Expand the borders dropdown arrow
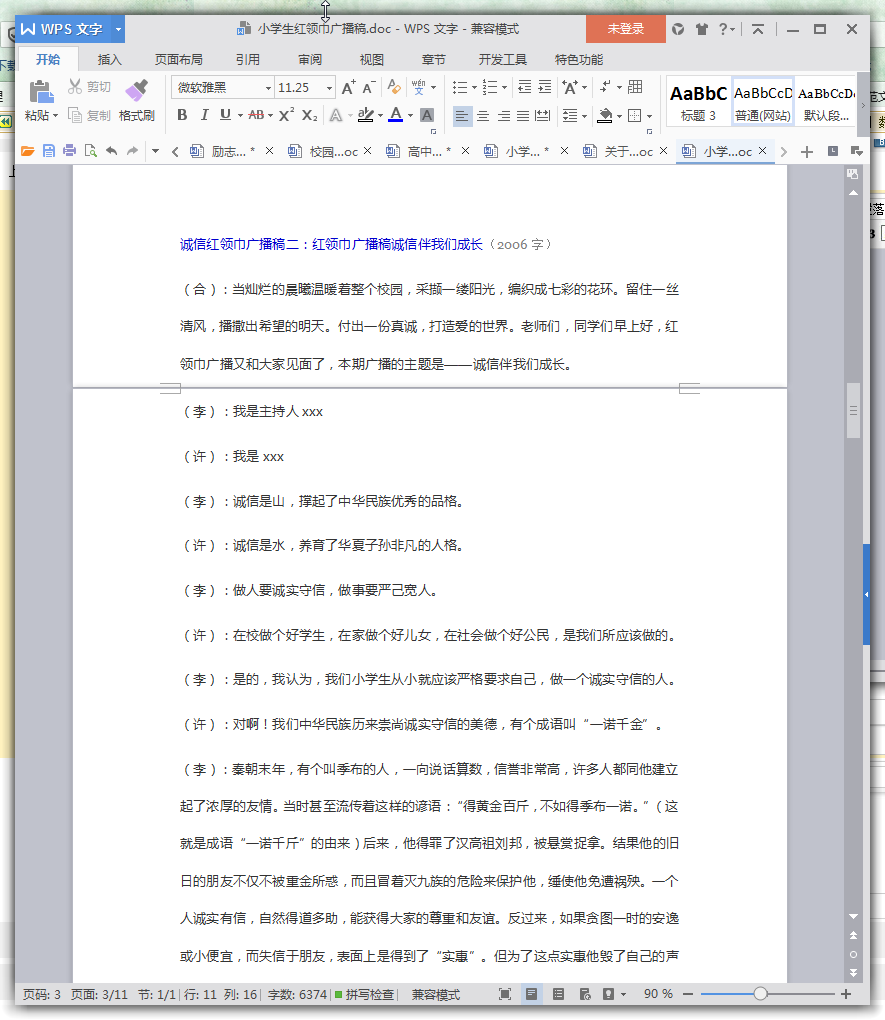This screenshot has height=1020, width=885. click(x=649, y=116)
